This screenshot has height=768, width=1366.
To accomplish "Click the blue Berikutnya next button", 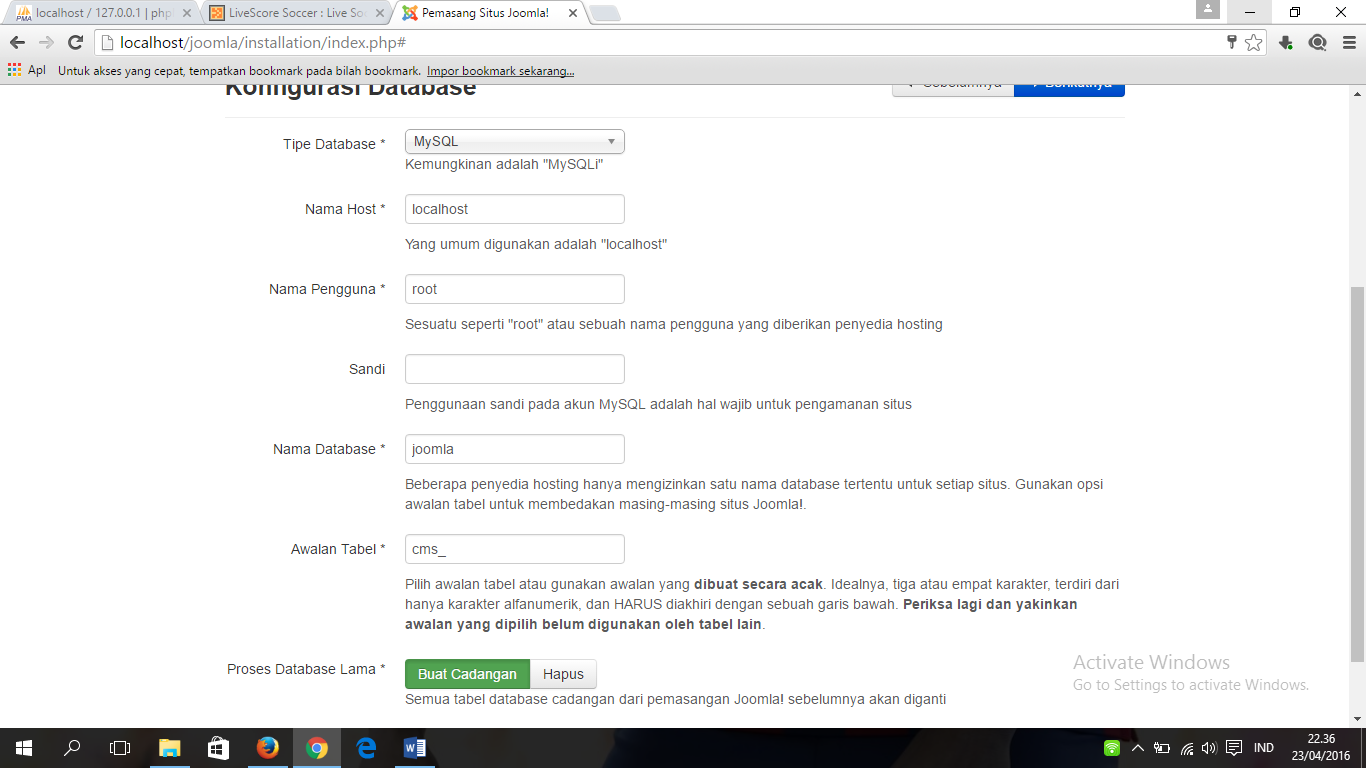I will pos(1069,88).
